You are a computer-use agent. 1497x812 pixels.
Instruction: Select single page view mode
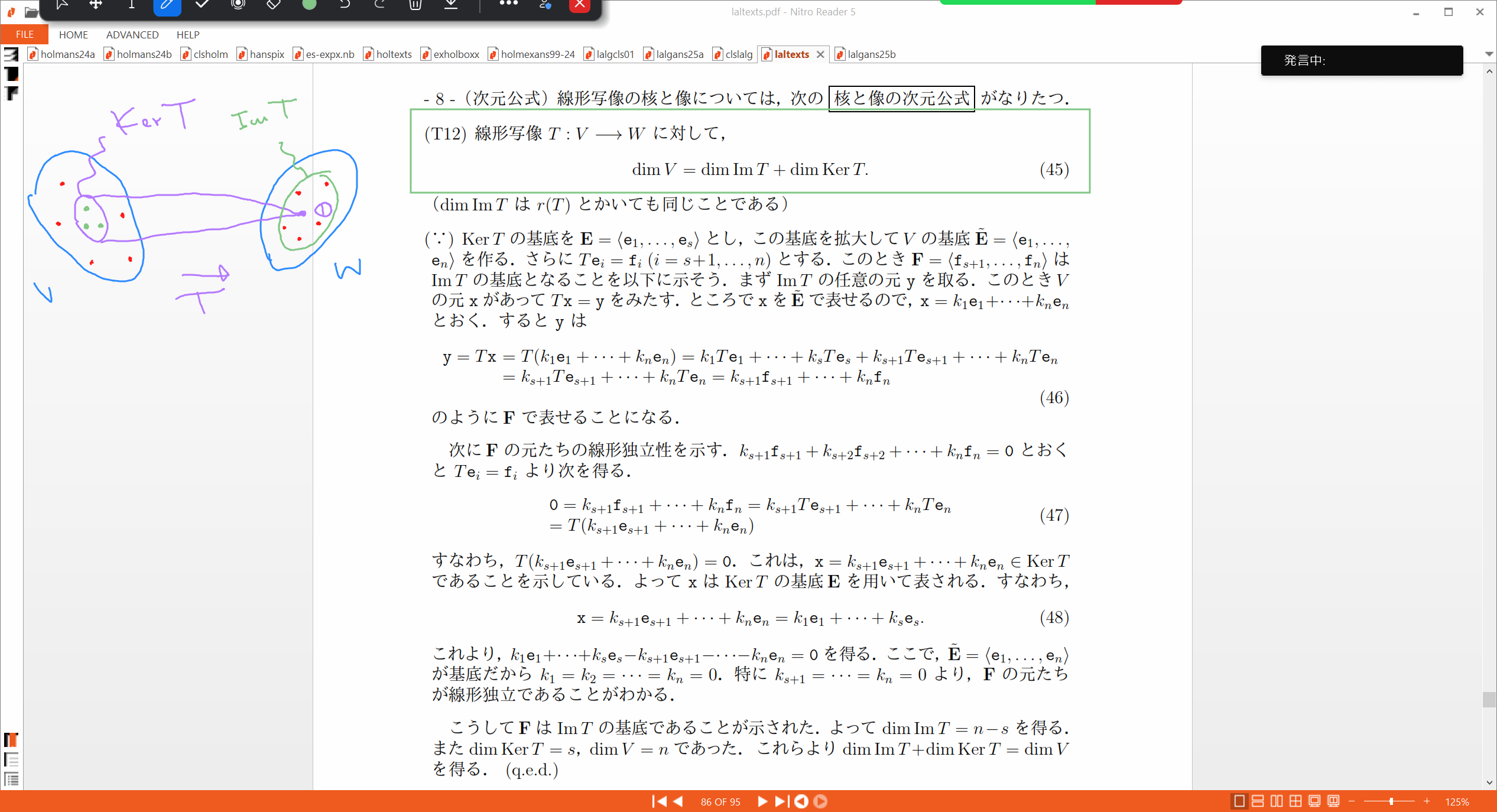1239,801
